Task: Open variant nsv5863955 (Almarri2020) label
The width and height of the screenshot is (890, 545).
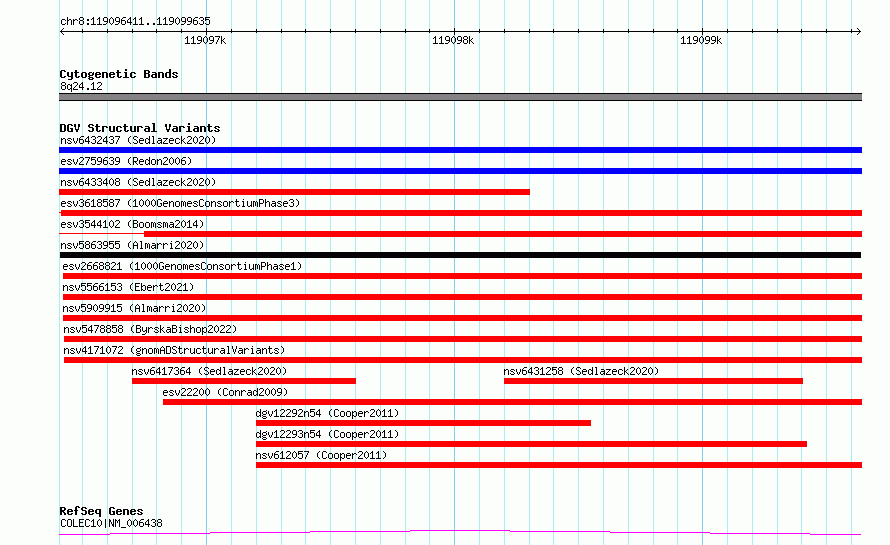Action: (x=132, y=245)
